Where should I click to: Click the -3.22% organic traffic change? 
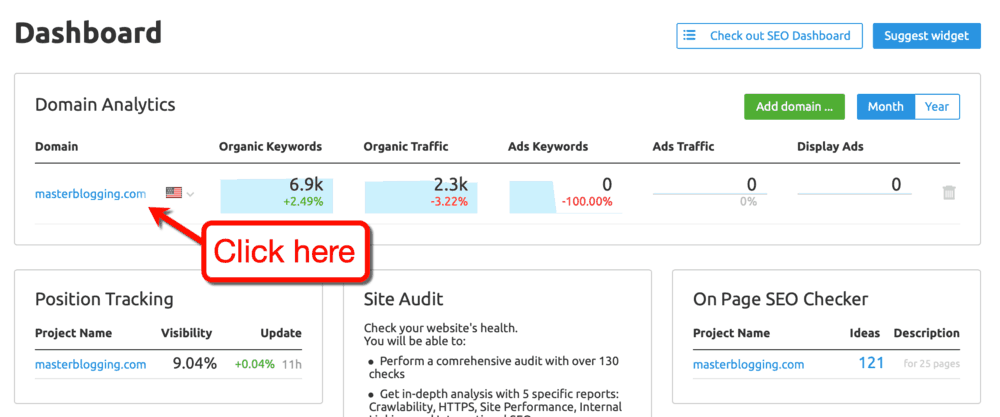pos(449,202)
